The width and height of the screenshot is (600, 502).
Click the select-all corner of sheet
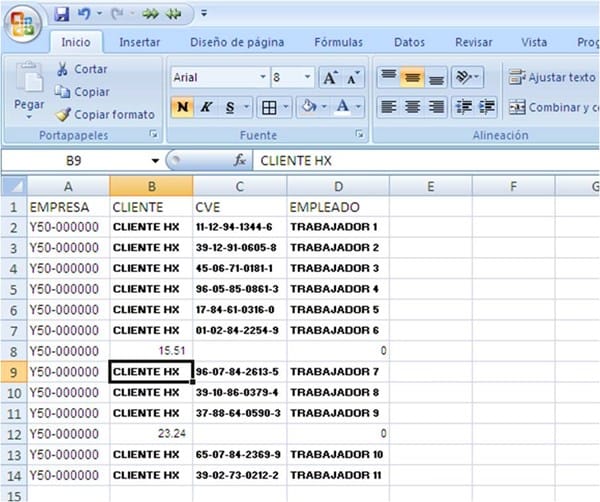pyautogui.click(x=14, y=186)
